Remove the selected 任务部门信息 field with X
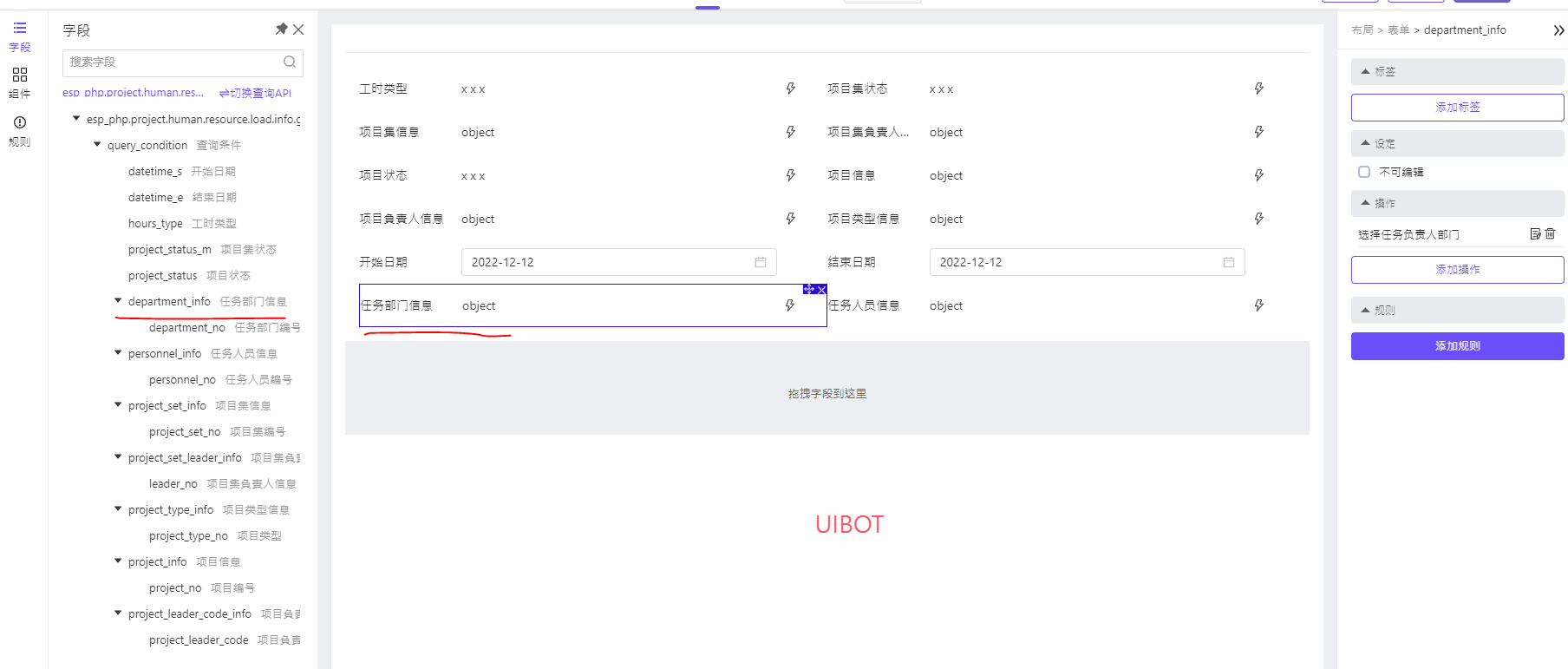 821,289
